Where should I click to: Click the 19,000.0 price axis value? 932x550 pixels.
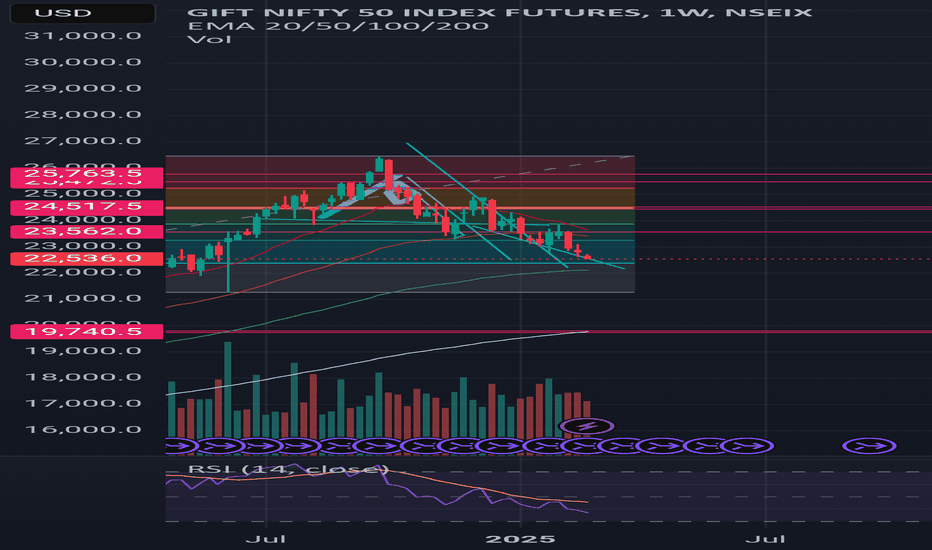coord(83,351)
